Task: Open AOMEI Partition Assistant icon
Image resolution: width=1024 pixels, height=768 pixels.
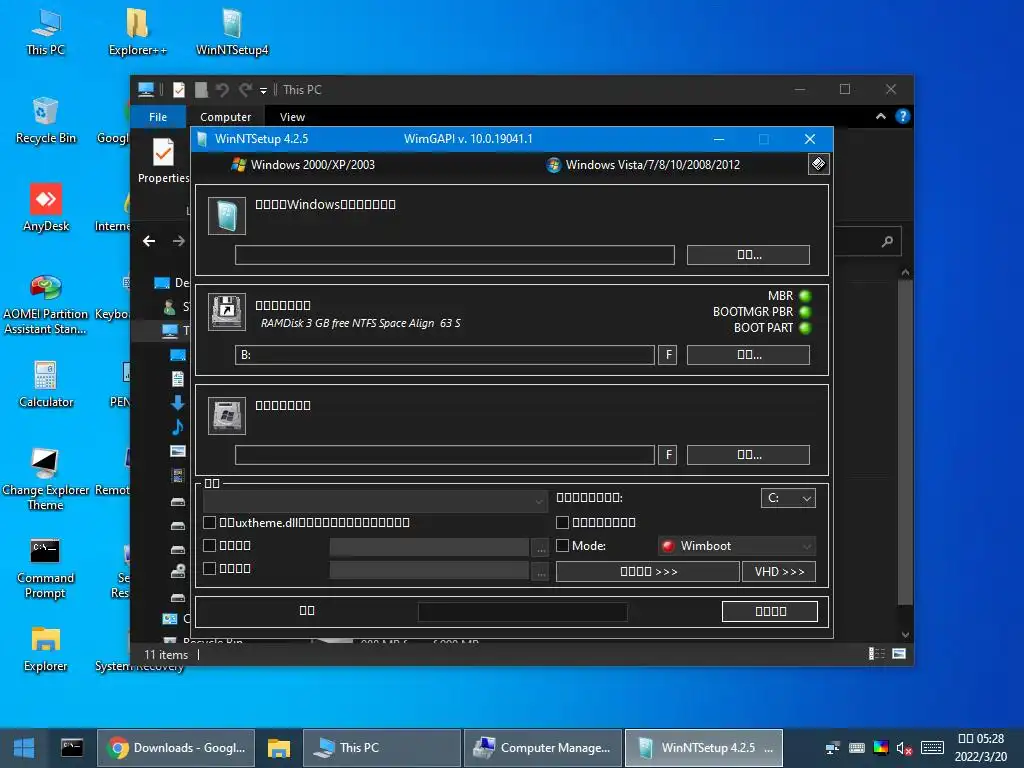Action: (46, 306)
